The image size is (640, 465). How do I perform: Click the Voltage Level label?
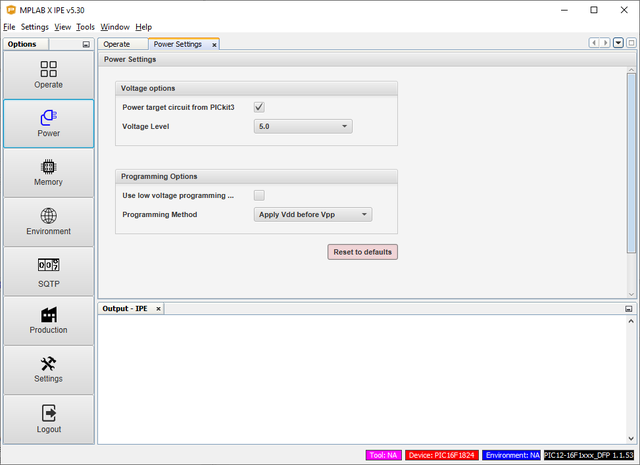146,127
